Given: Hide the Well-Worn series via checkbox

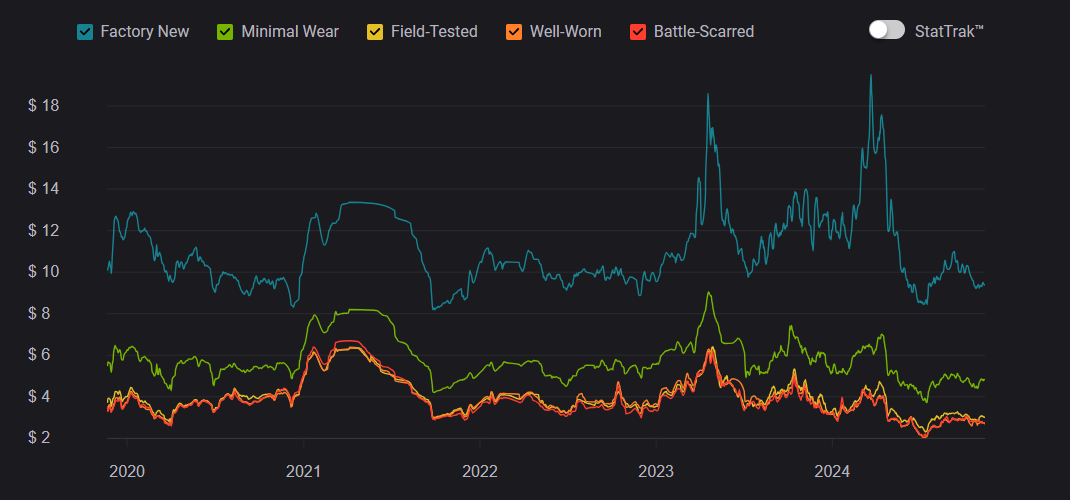Looking at the screenshot, I should click(x=514, y=32).
